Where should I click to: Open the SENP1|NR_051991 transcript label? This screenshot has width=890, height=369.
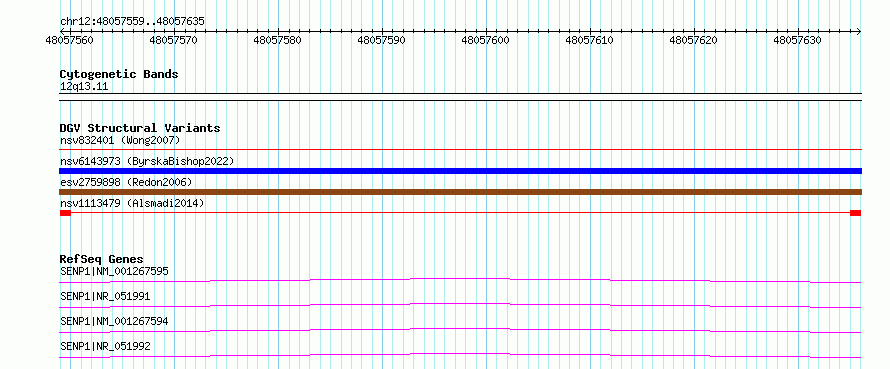tap(105, 296)
